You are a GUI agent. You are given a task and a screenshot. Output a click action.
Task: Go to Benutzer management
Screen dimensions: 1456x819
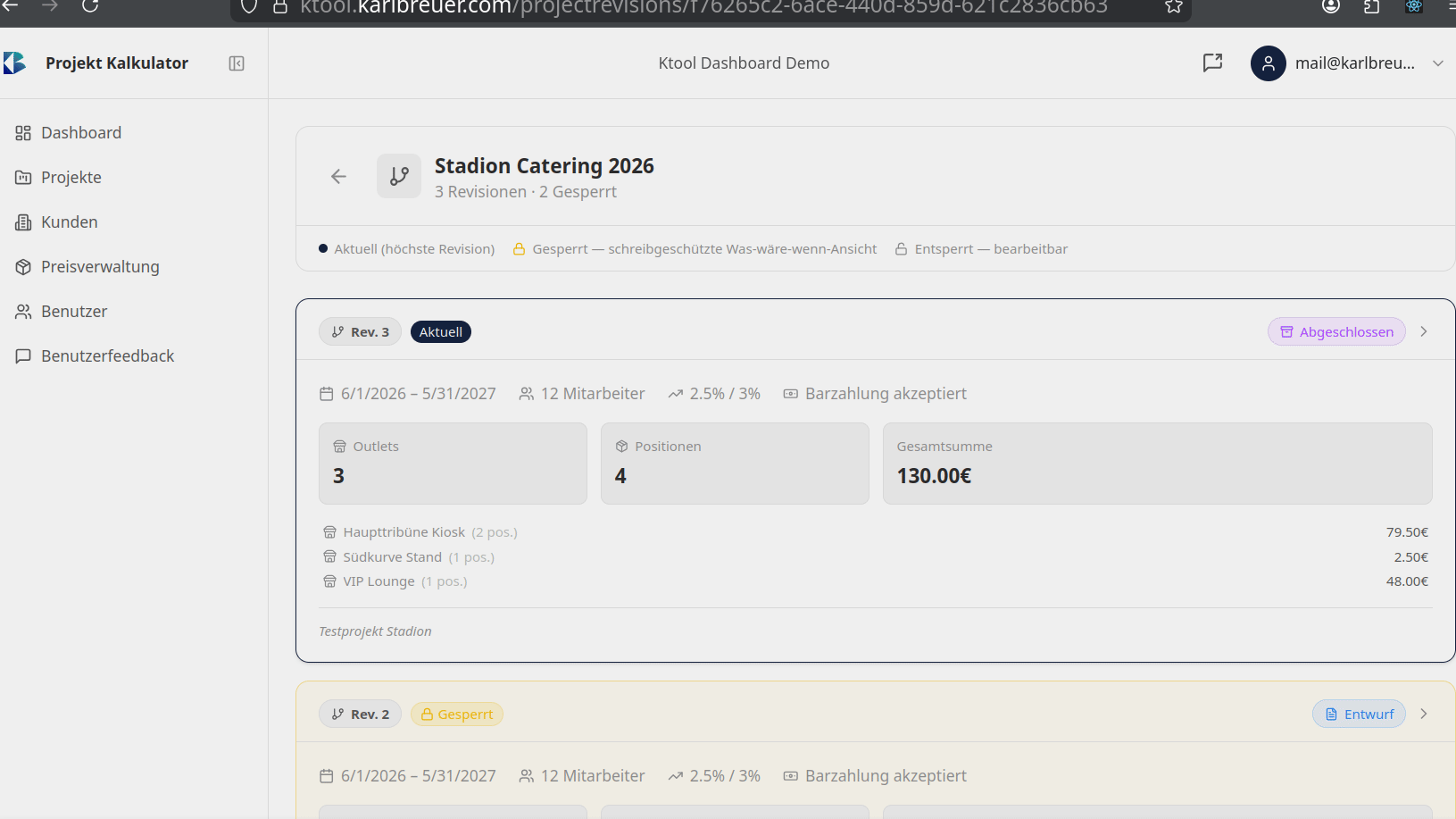pyautogui.click(x=73, y=312)
